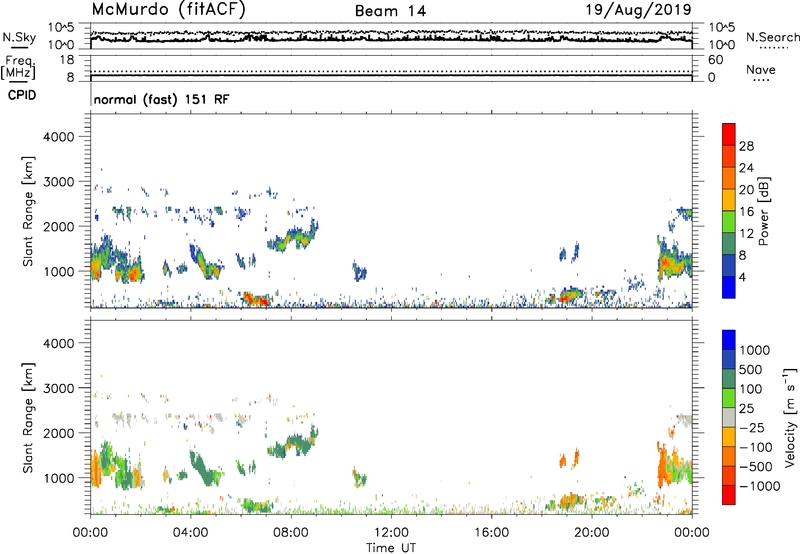Pick the bottom blue segment of Power colorbar
The width and height of the screenshot is (800, 554).
pos(729,287)
